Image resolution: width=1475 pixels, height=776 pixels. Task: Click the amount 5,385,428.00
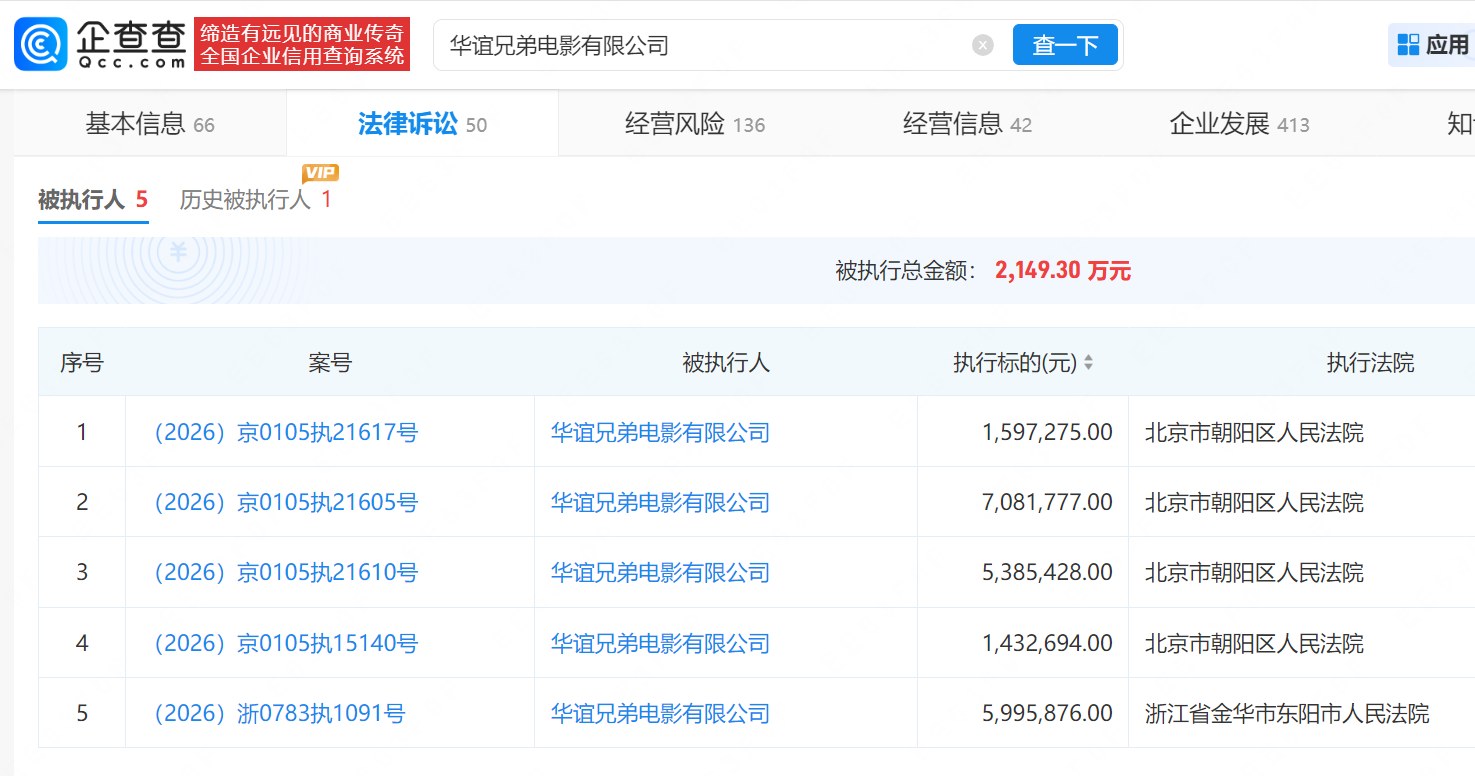click(1047, 573)
